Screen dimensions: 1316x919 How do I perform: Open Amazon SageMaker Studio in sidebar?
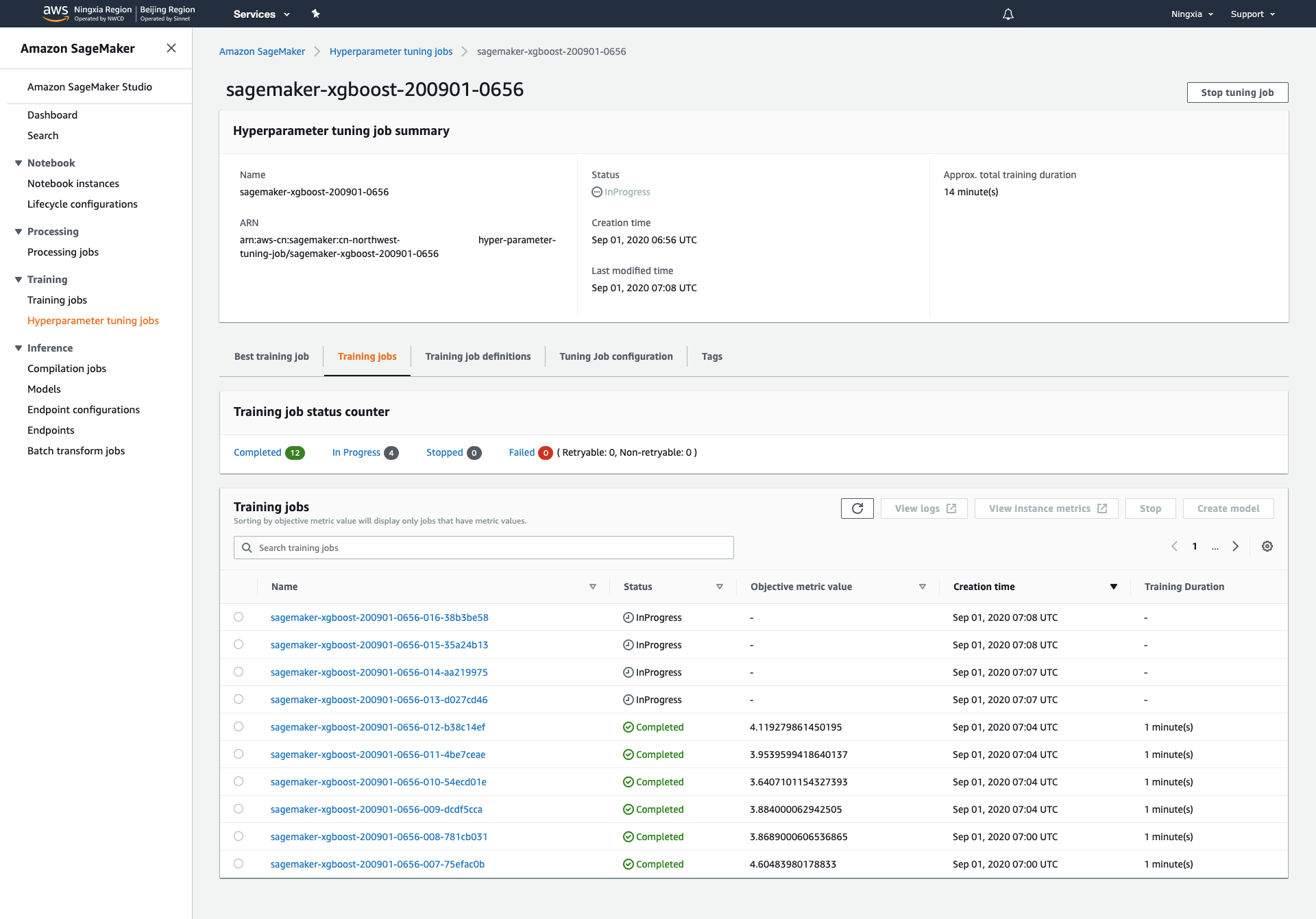pyautogui.click(x=90, y=87)
